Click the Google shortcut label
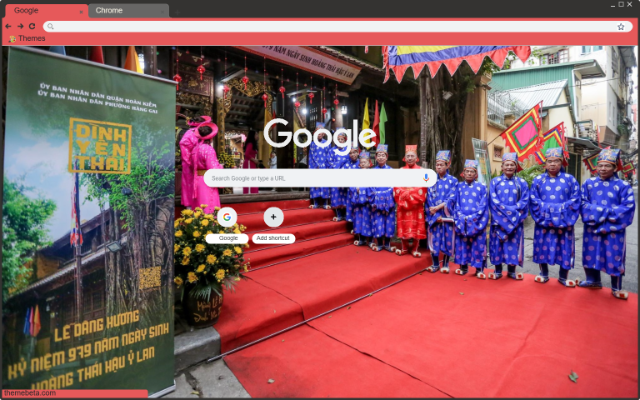Viewport: 640px width, 400px height. coord(227,238)
